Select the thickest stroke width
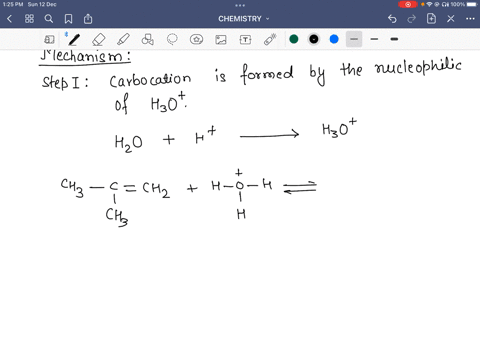480x360 pixels. [x=394, y=39]
